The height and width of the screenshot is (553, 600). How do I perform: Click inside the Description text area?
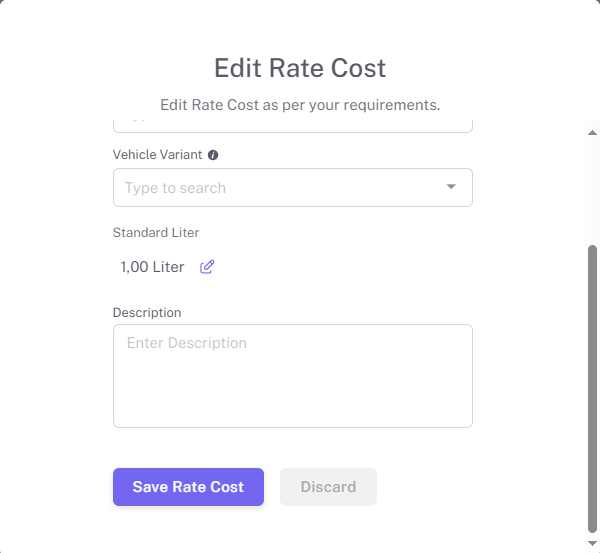293,376
